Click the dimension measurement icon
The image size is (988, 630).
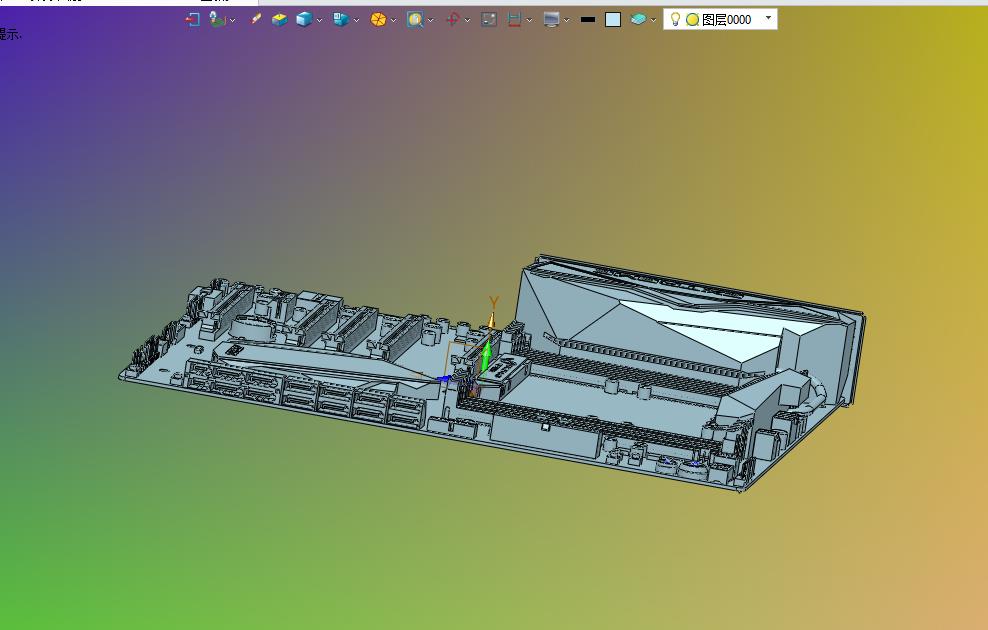pyautogui.click(x=514, y=20)
